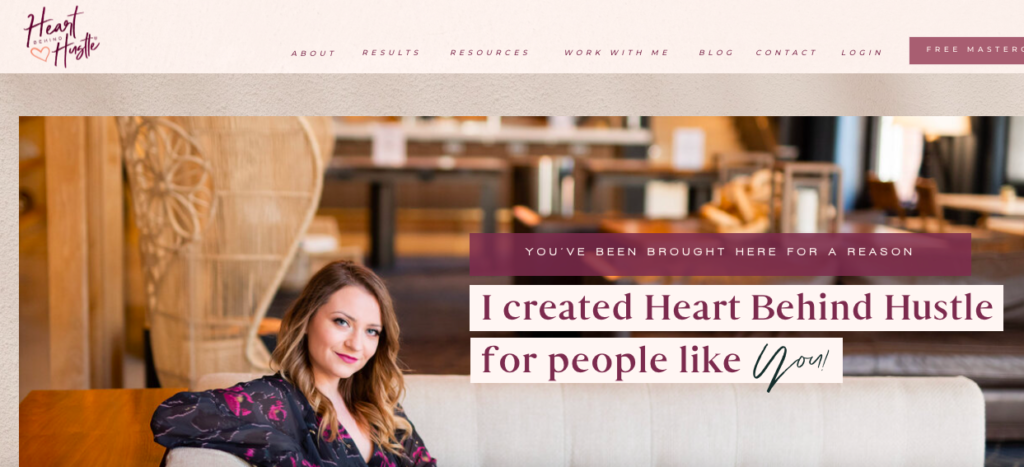The image size is (1024, 467).
Task: Open the Resources navigation item
Action: [489, 52]
